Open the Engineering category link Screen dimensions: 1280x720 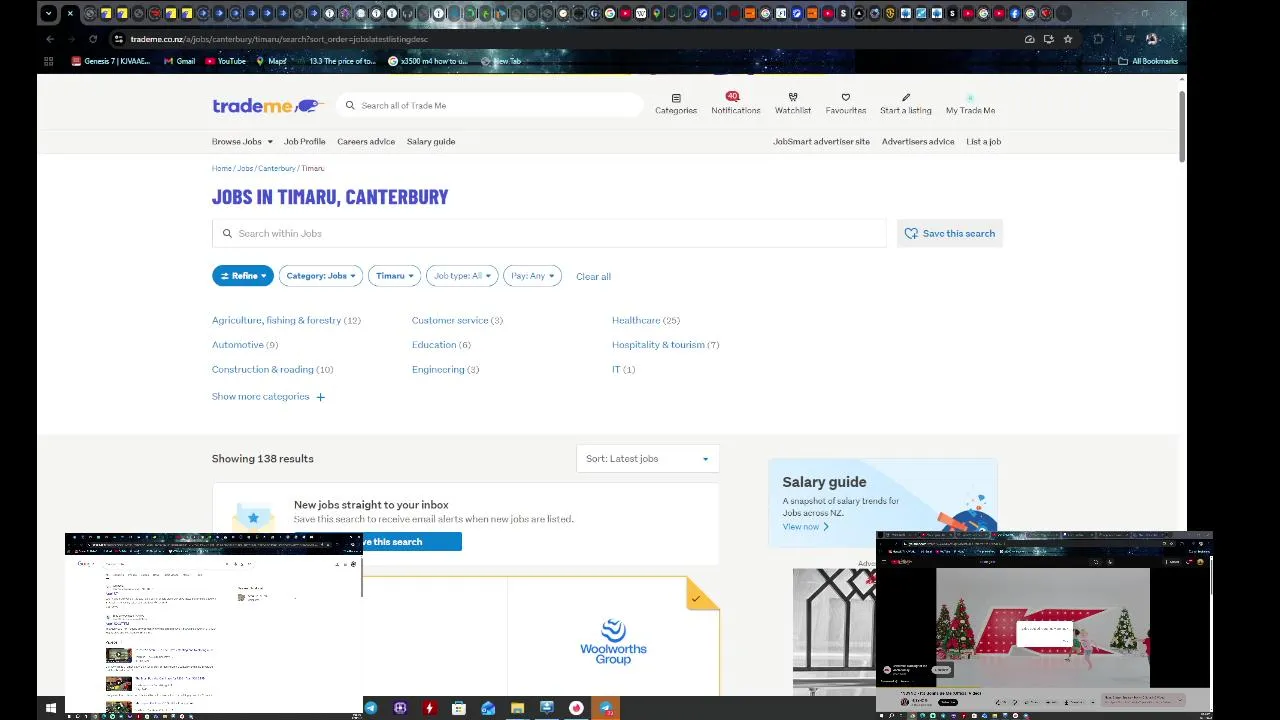(445, 369)
